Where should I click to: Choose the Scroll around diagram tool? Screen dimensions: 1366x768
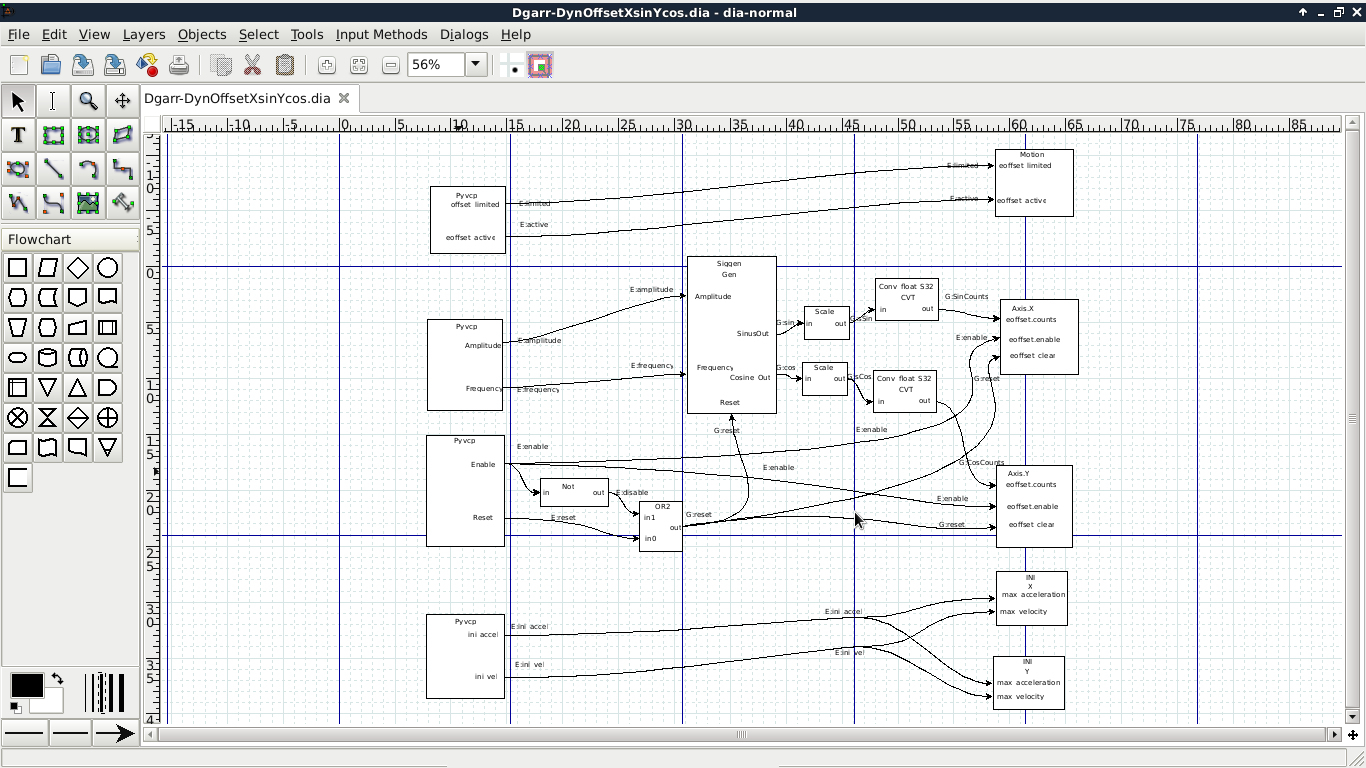coord(122,101)
